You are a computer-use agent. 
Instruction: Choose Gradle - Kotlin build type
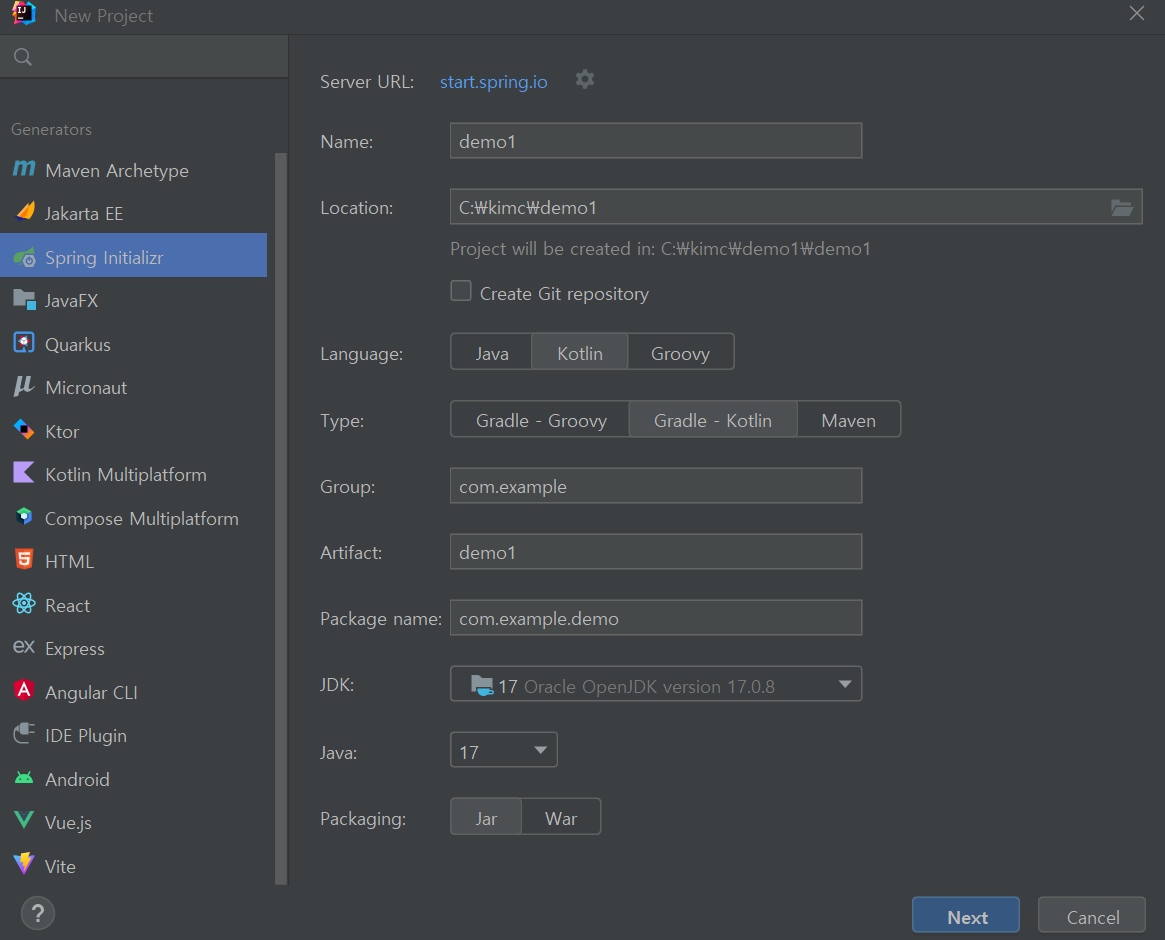click(713, 420)
